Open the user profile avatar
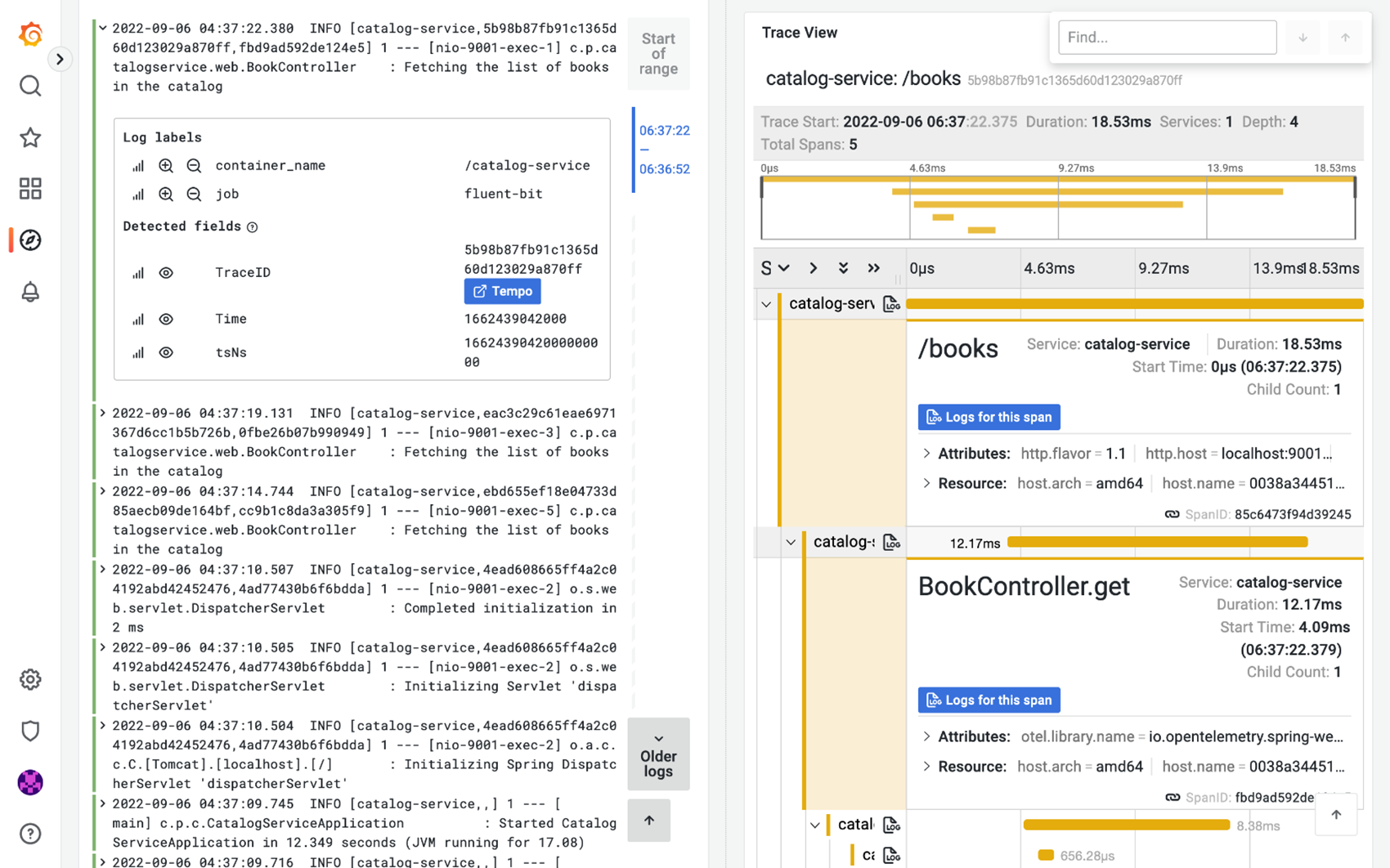The height and width of the screenshot is (868, 1390). [30, 782]
